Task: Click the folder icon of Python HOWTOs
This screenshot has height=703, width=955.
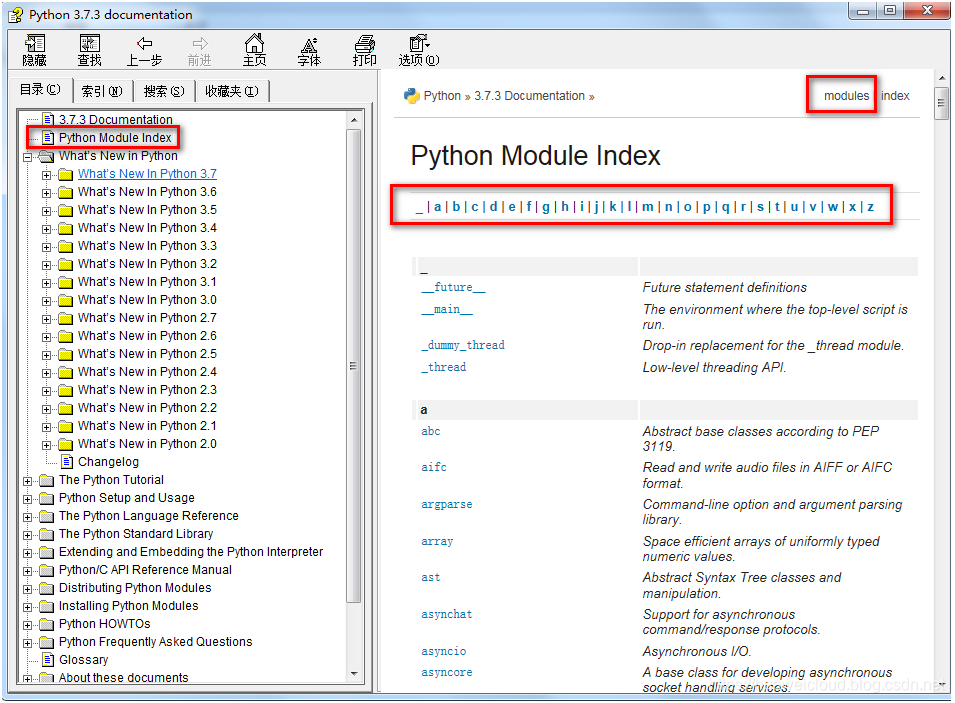Action: point(46,624)
